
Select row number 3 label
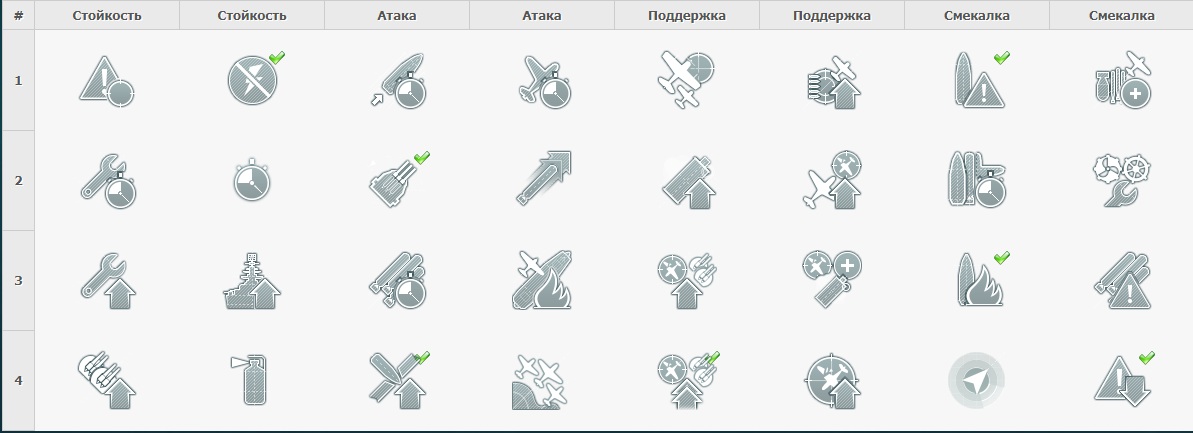(17, 280)
